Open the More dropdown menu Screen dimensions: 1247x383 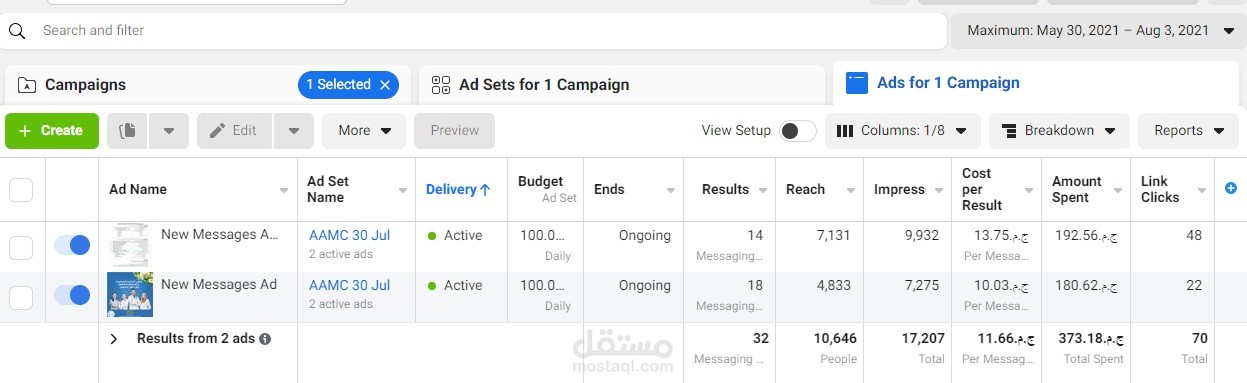(x=364, y=130)
